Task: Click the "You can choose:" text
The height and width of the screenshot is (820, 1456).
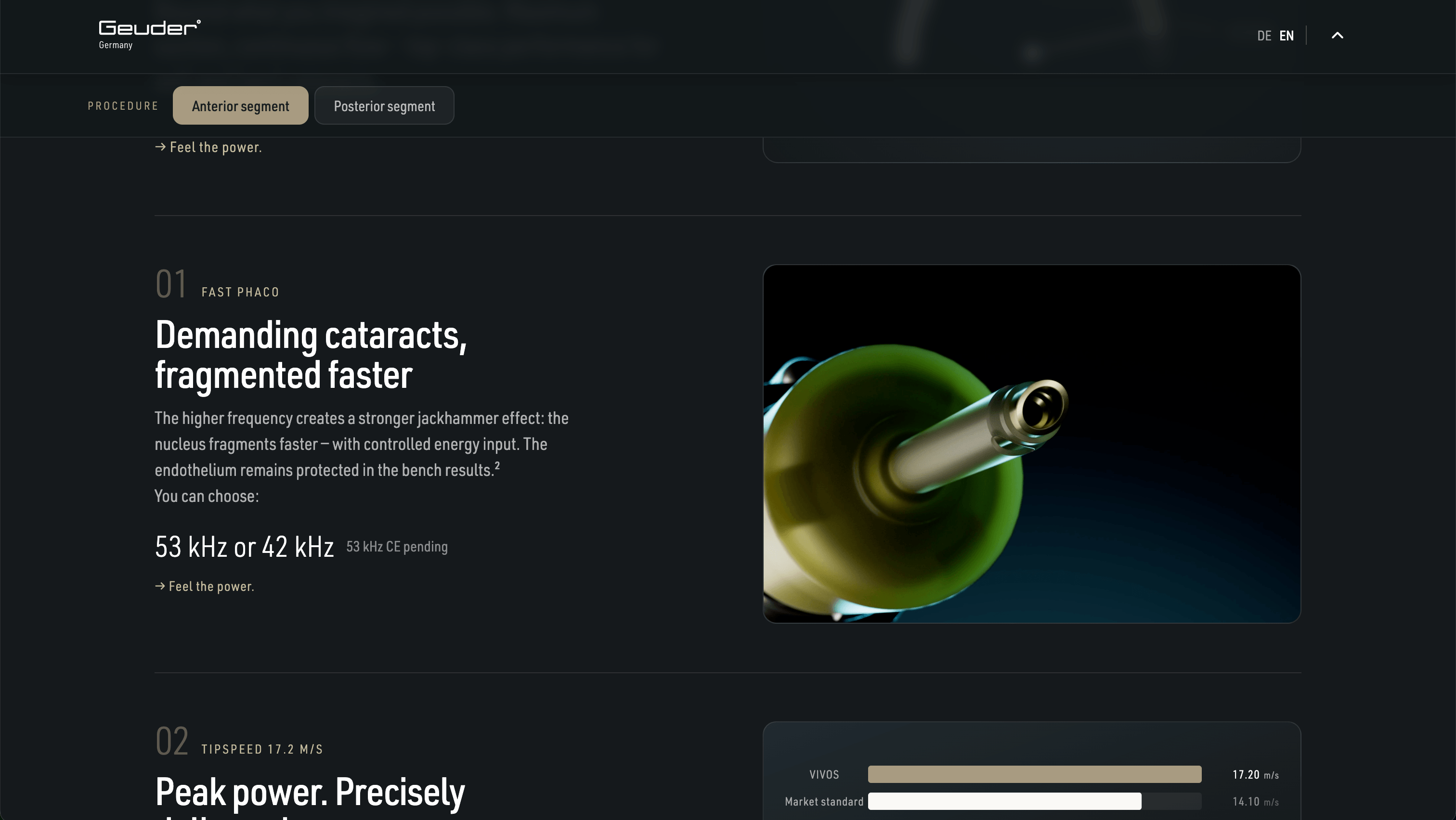Action: click(x=206, y=496)
